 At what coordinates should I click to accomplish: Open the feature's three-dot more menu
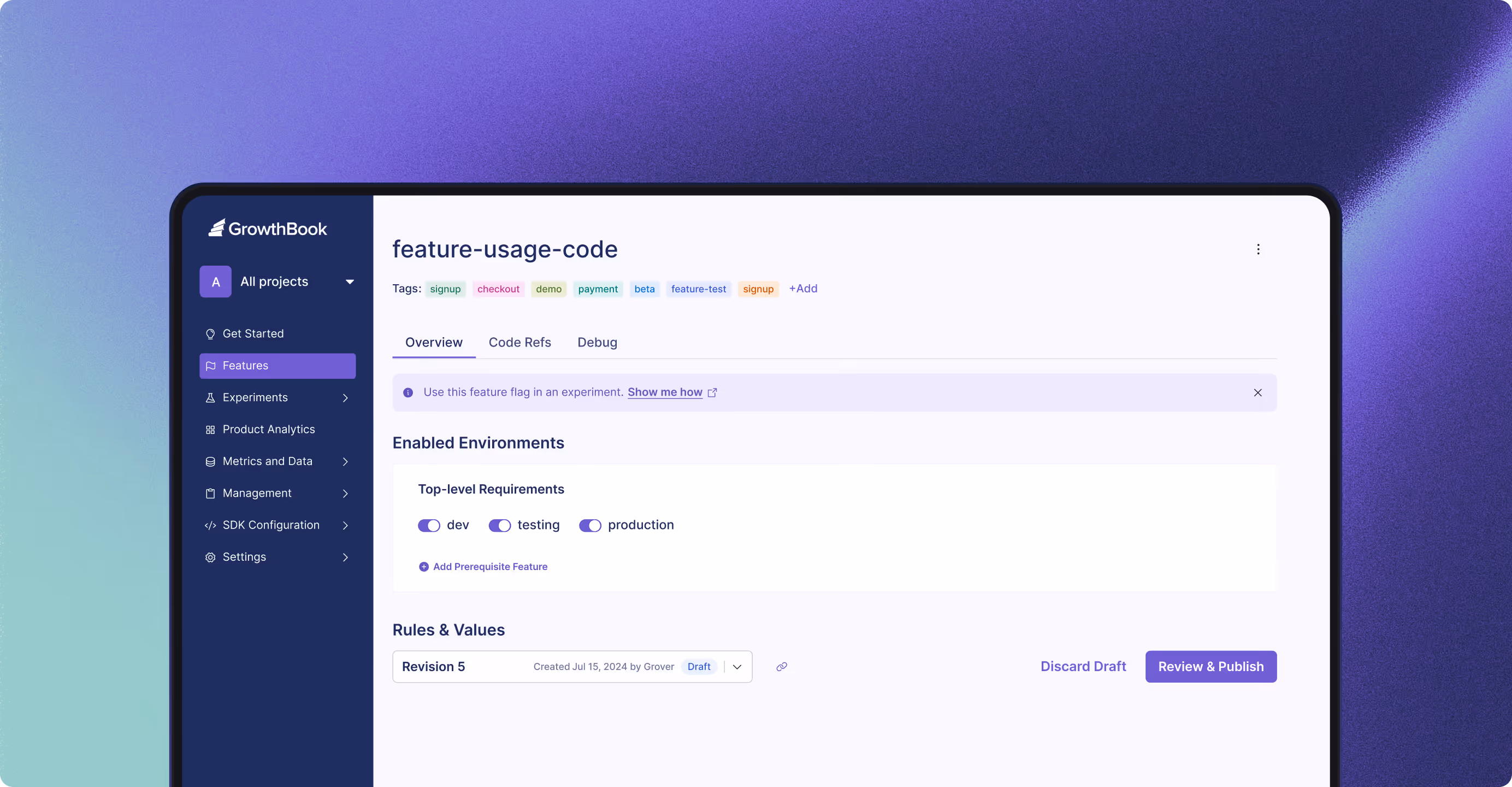point(1258,250)
